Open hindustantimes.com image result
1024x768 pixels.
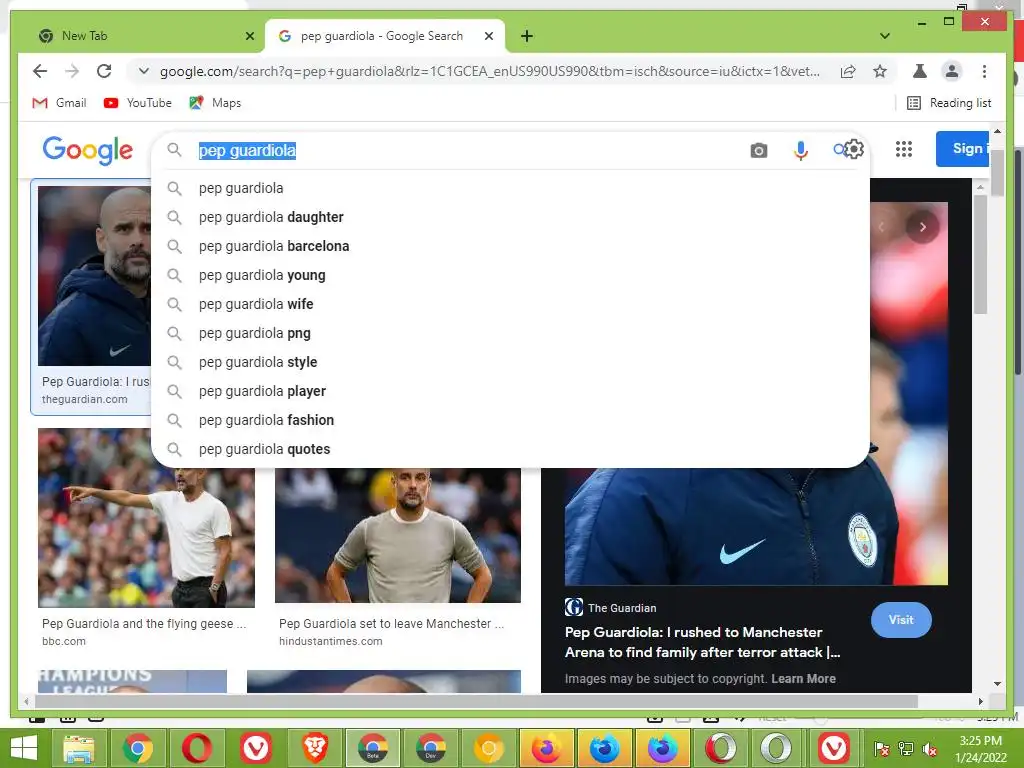pyautogui.click(x=398, y=536)
